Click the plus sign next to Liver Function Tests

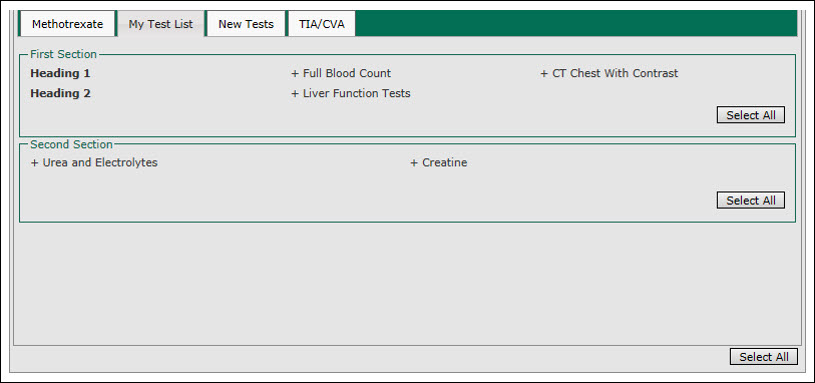click(x=295, y=94)
